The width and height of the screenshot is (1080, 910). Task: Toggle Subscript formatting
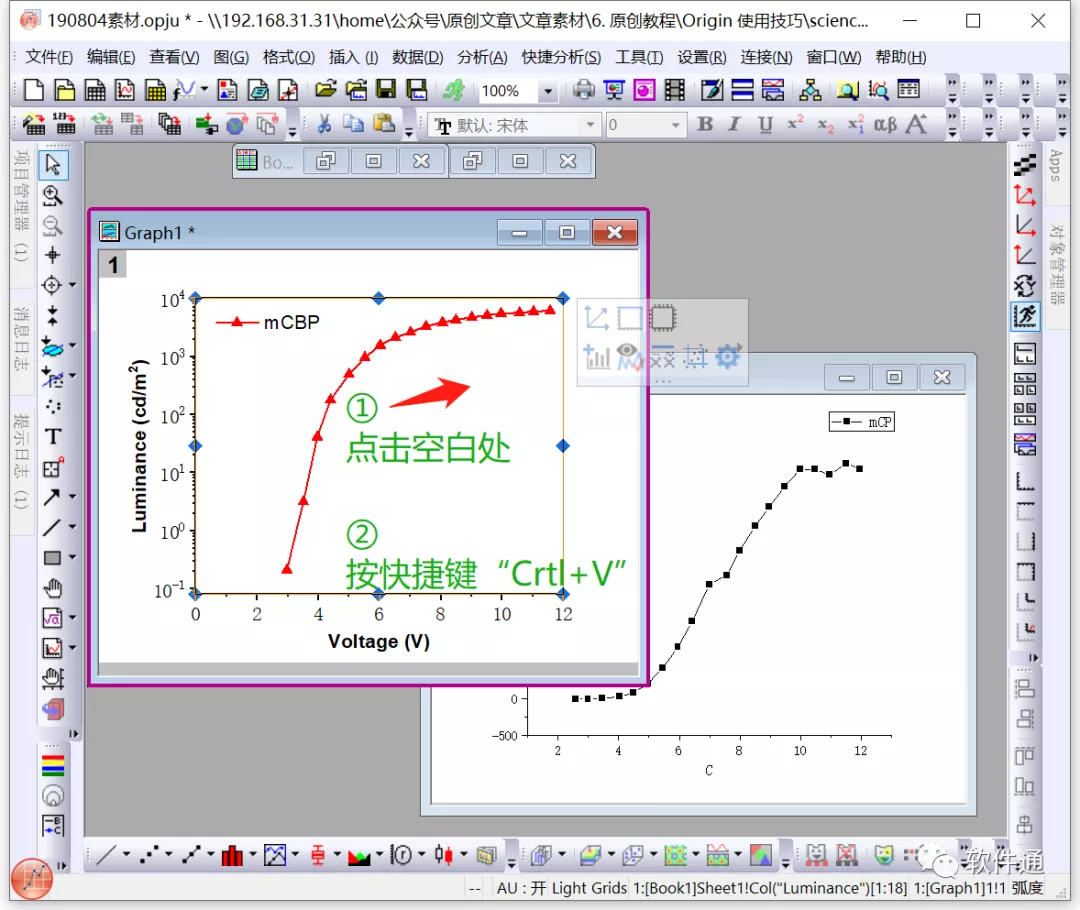(825, 125)
